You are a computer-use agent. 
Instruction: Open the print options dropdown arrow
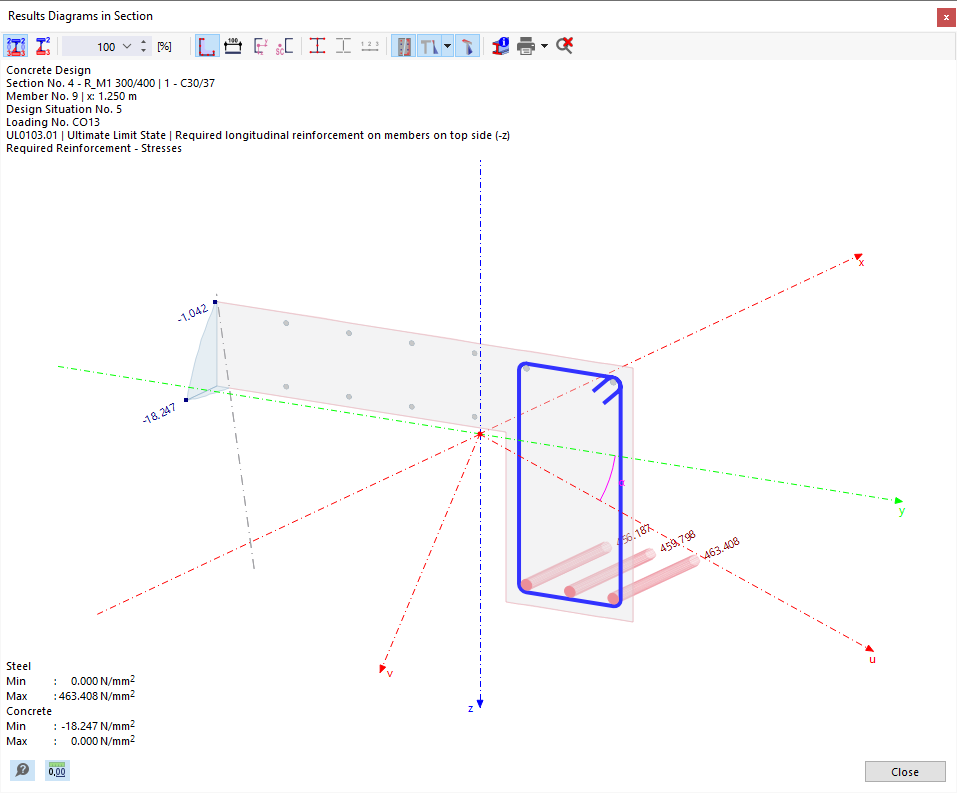tap(544, 46)
